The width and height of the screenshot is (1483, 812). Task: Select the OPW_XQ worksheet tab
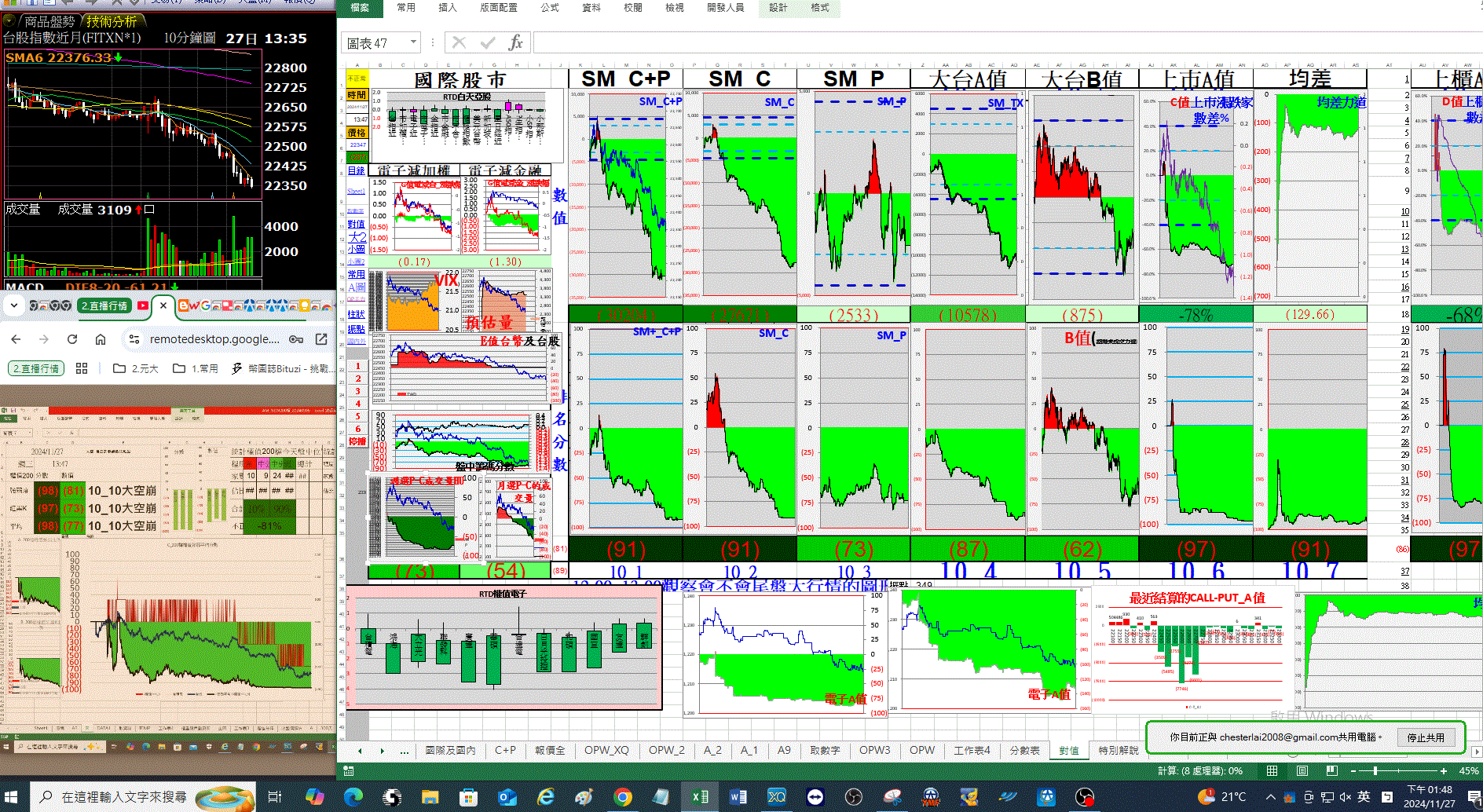point(606,750)
